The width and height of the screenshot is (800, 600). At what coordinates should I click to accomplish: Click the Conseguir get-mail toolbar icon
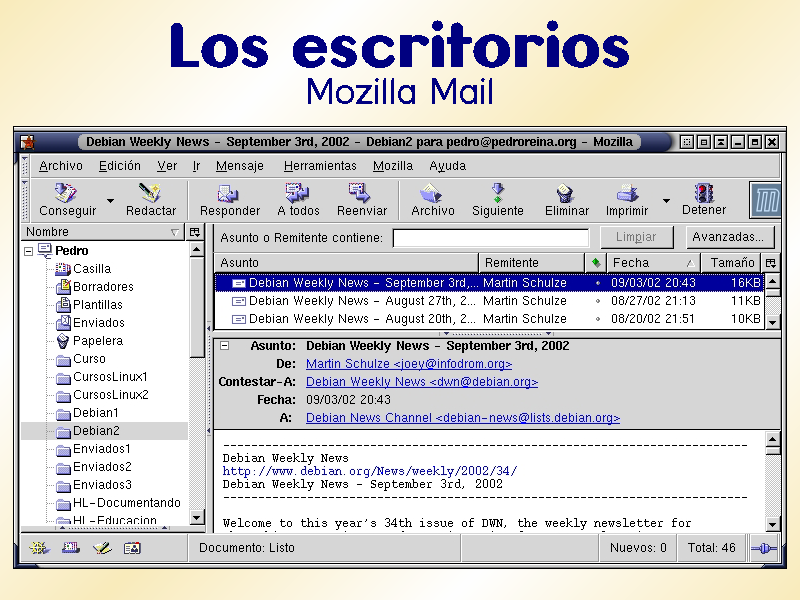click(67, 193)
